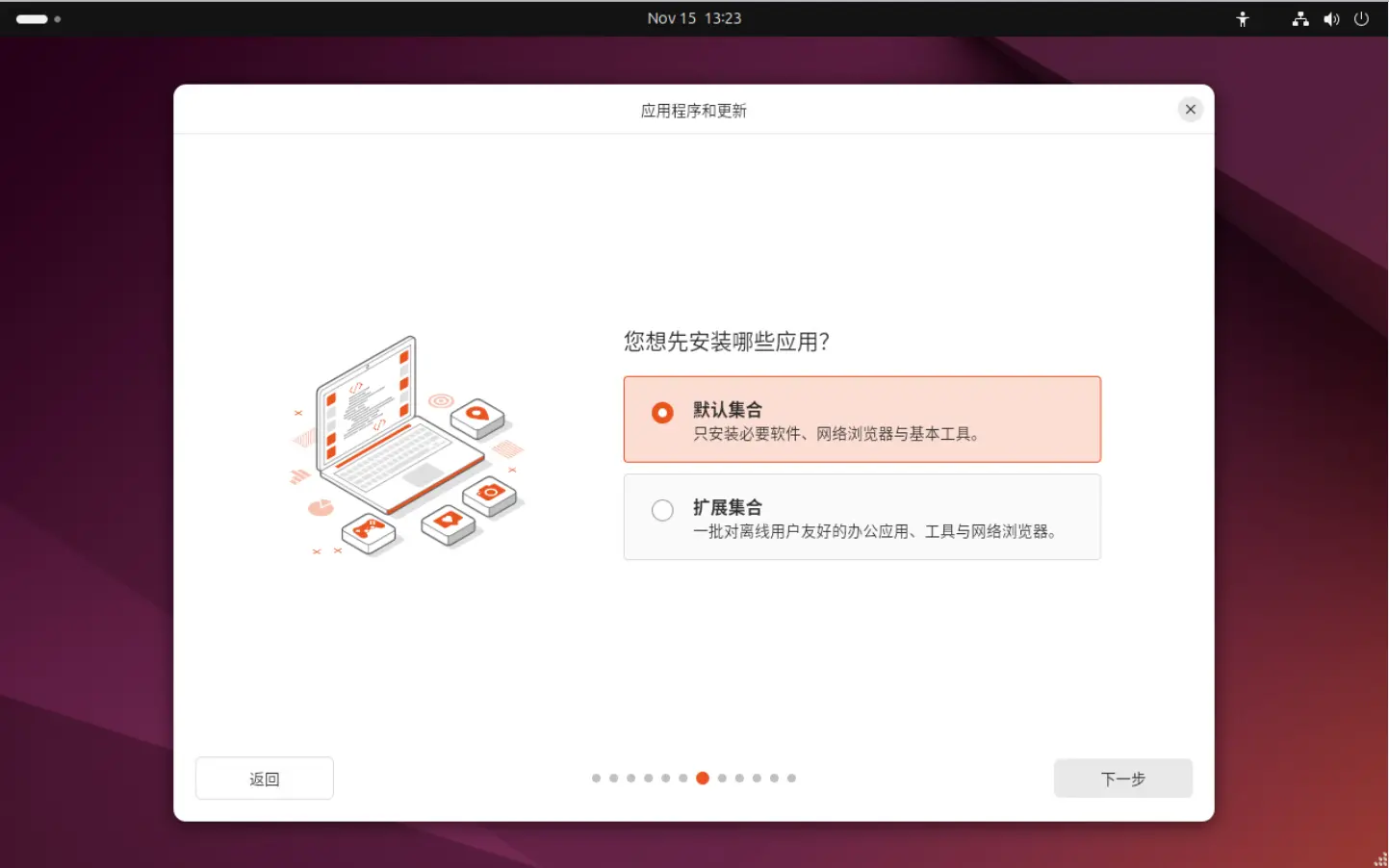The width and height of the screenshot is (1389, 868).
Task: Click the laptop screen in the illustration
Action: coord(366,404)
